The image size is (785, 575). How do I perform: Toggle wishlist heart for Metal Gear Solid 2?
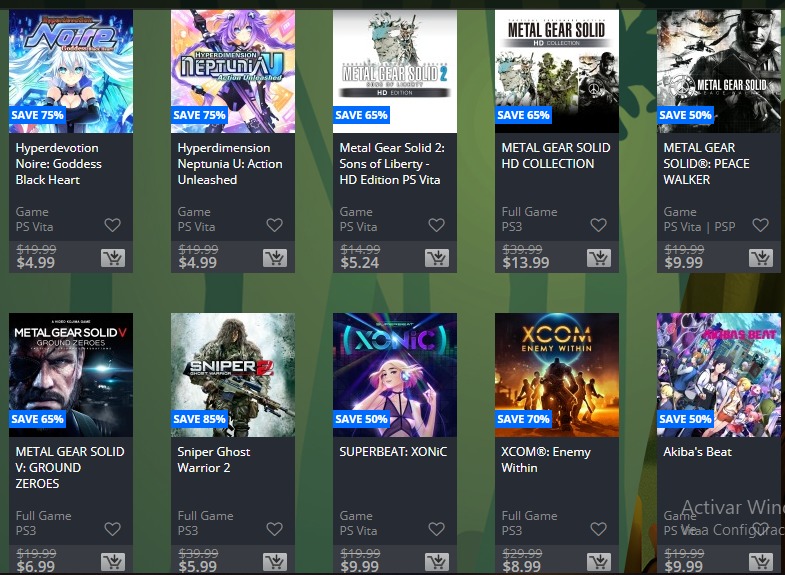click(x=437, y=225)
